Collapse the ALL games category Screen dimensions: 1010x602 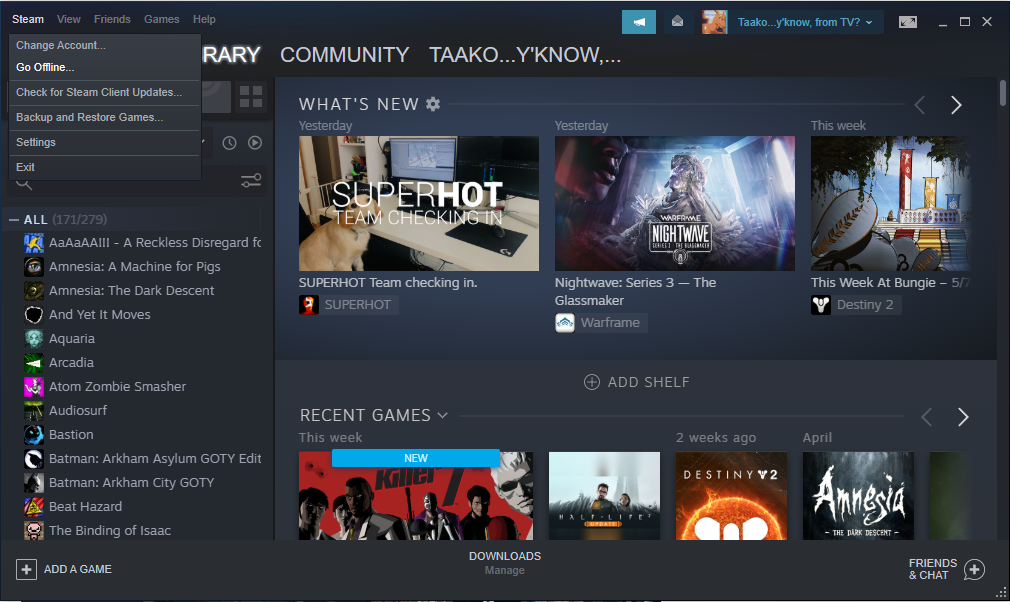(14, 220)
